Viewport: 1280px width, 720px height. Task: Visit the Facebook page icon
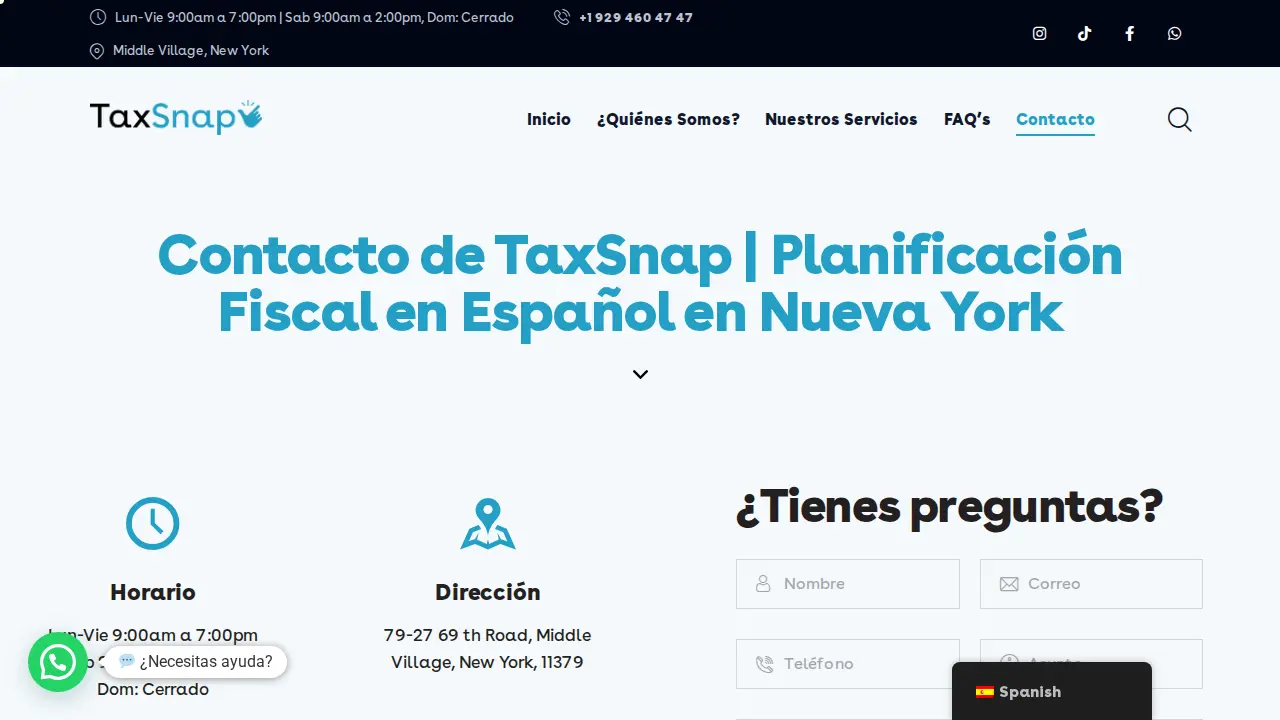pyautogui.click(x=1130, y=33)
